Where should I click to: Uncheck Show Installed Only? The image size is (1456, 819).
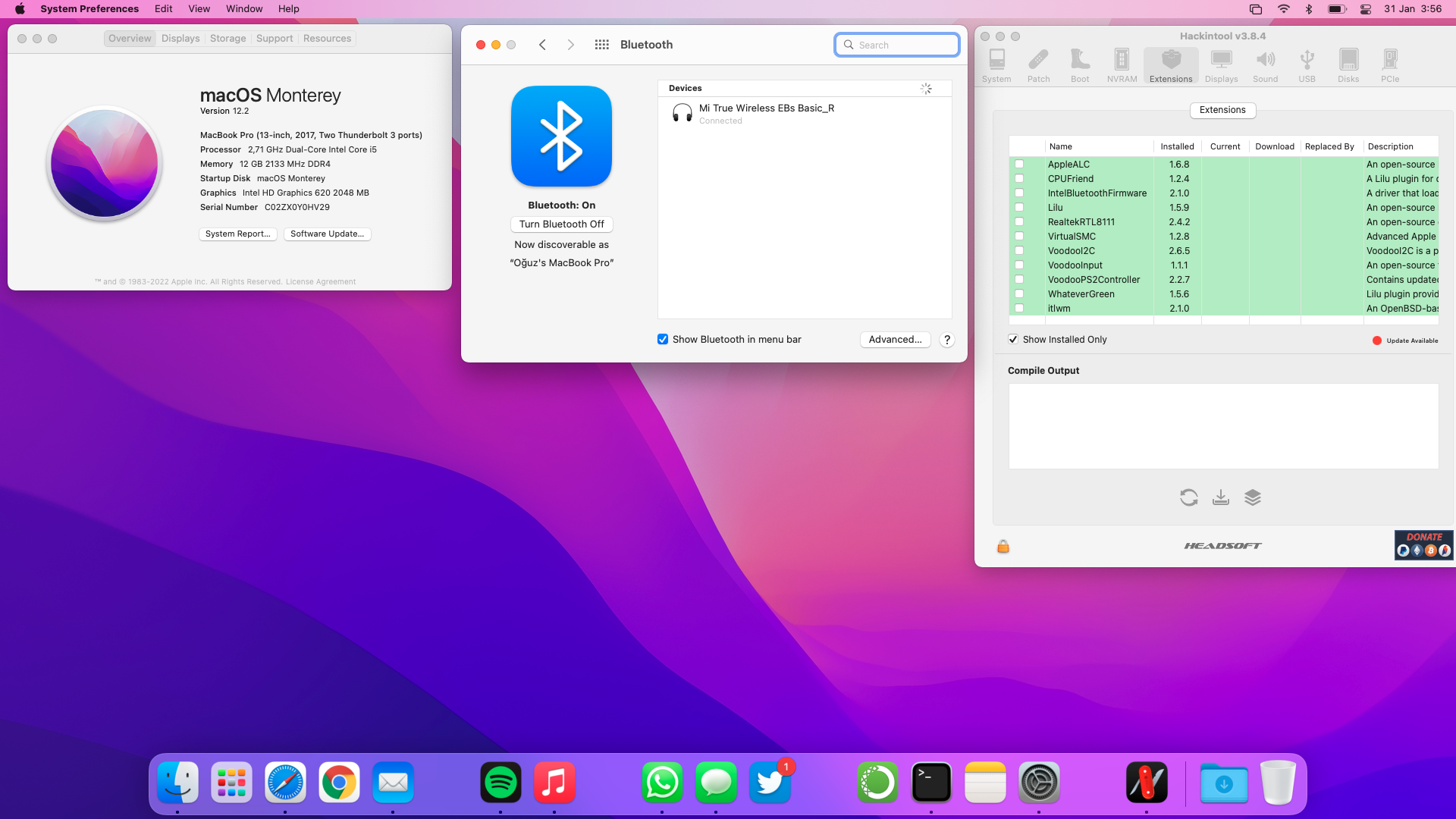click(x=1013, y=339)
